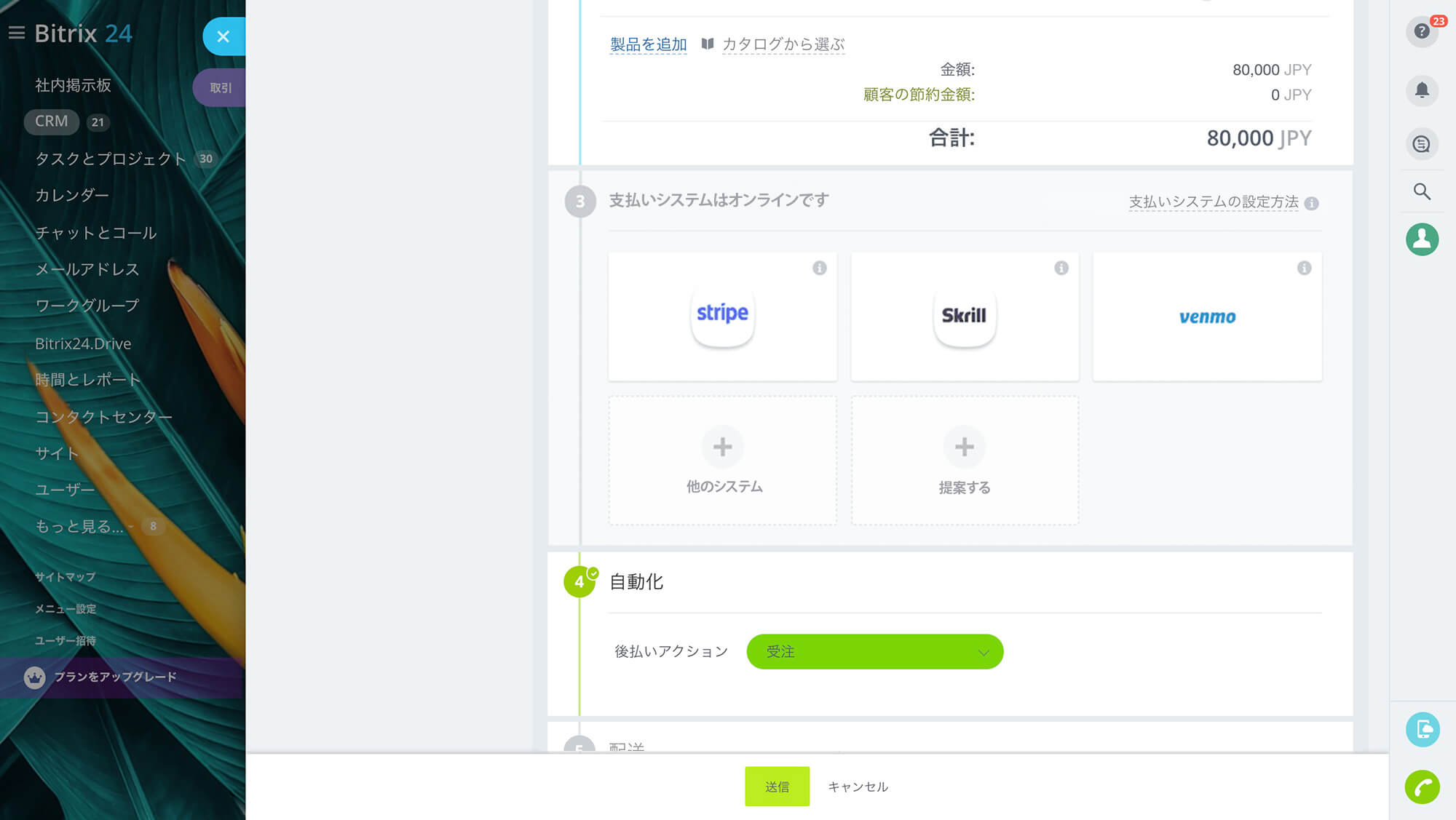Click the purple 取引 tab label
Viewport: 1456px width, 820px height.
pyautogui.click(x=221, y=88)
